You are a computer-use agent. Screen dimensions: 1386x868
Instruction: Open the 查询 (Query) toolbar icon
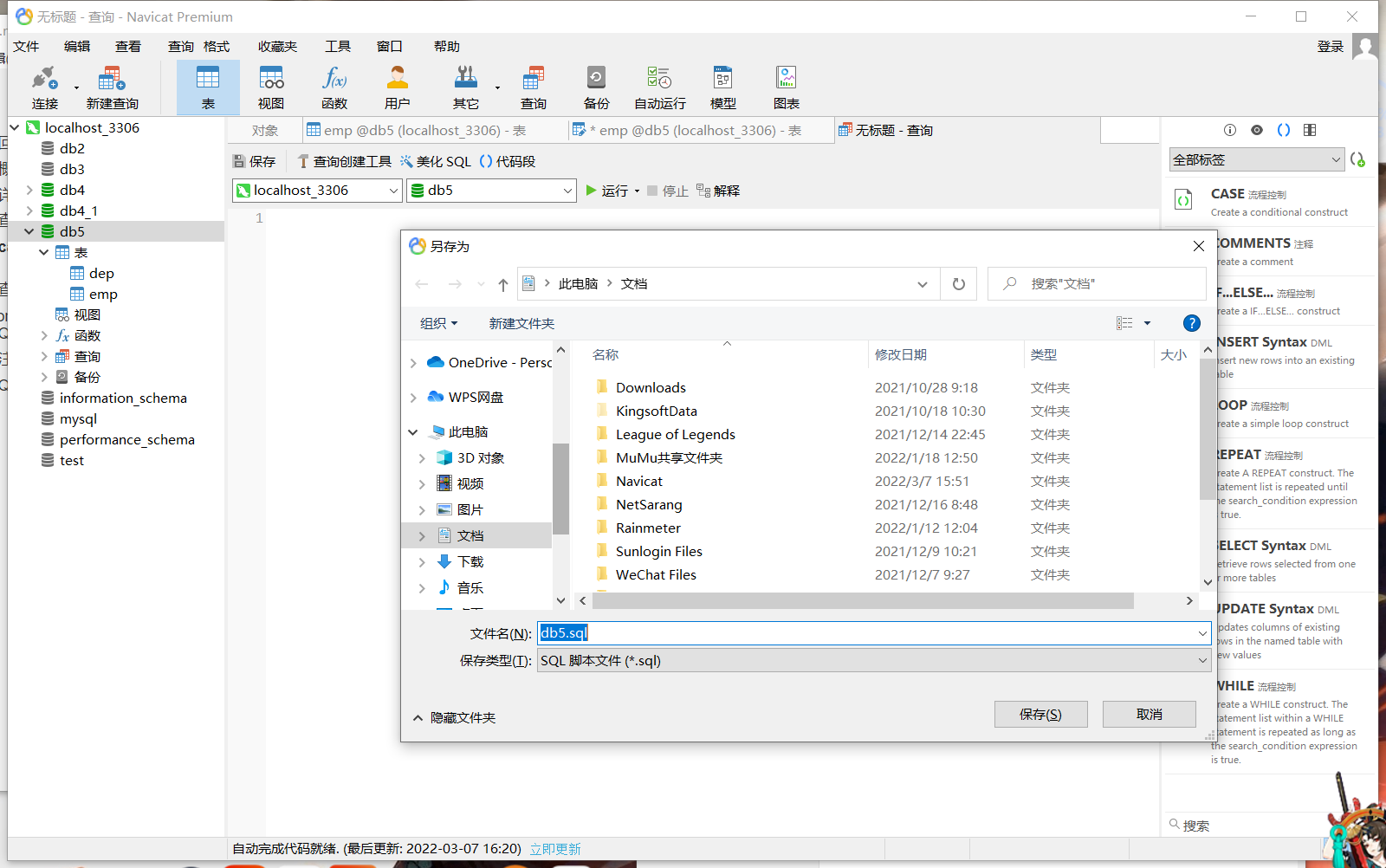pyautogui.click(x=534, y=87)
